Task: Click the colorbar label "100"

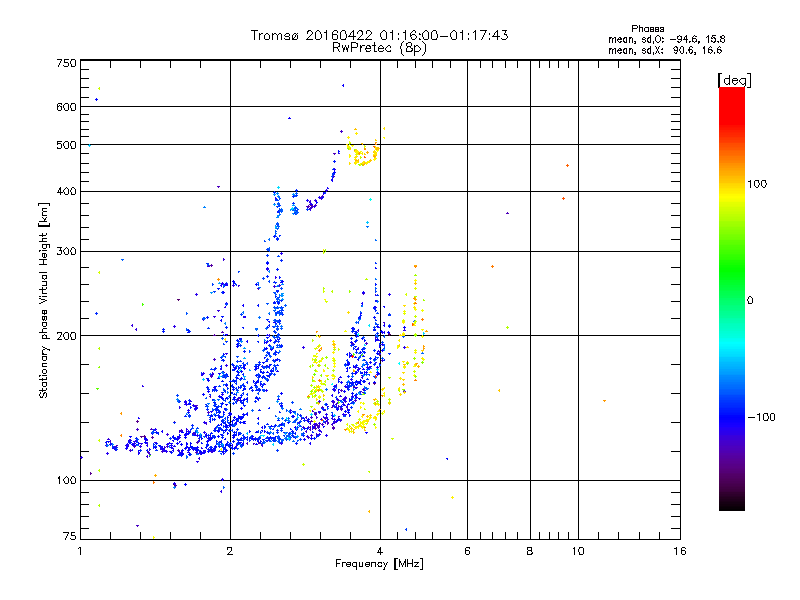Action: click(757, 184)
